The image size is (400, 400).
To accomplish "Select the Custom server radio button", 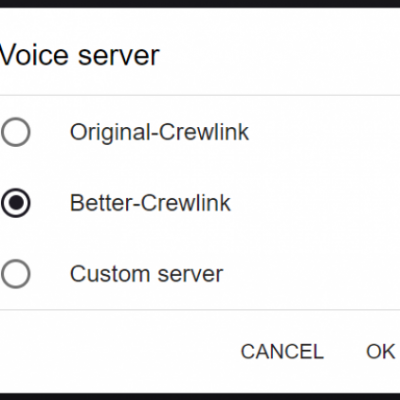I will pos(16,274).
